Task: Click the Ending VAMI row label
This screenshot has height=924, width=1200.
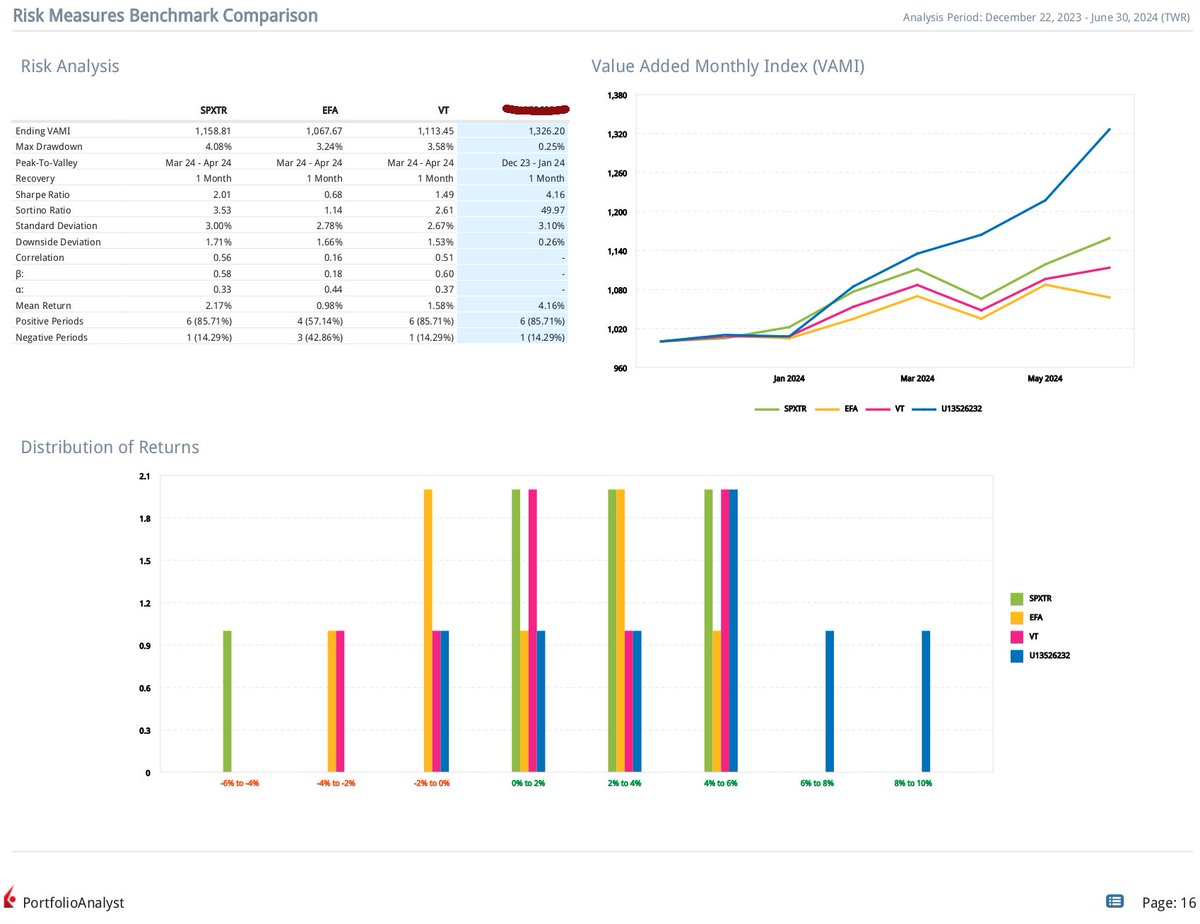Action: pos(43,130)
